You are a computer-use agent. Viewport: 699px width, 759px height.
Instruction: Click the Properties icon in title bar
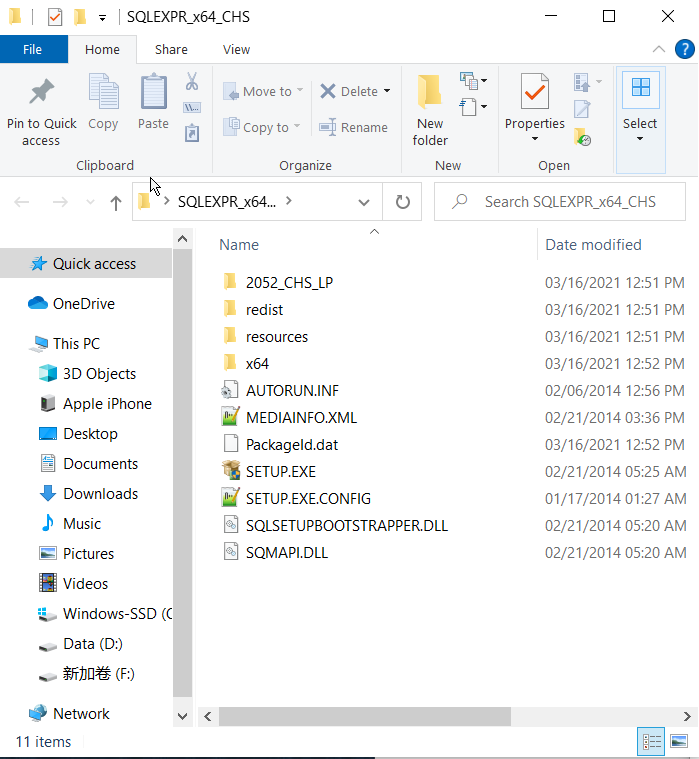pos(55,17)
